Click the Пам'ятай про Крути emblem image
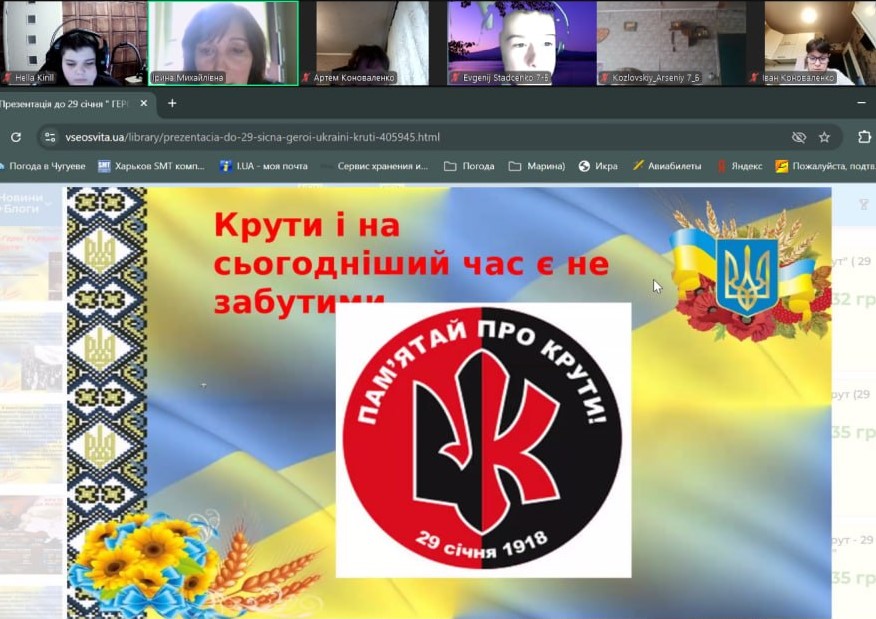The width and height of the screenshot is (876, 619). [483, 440]
